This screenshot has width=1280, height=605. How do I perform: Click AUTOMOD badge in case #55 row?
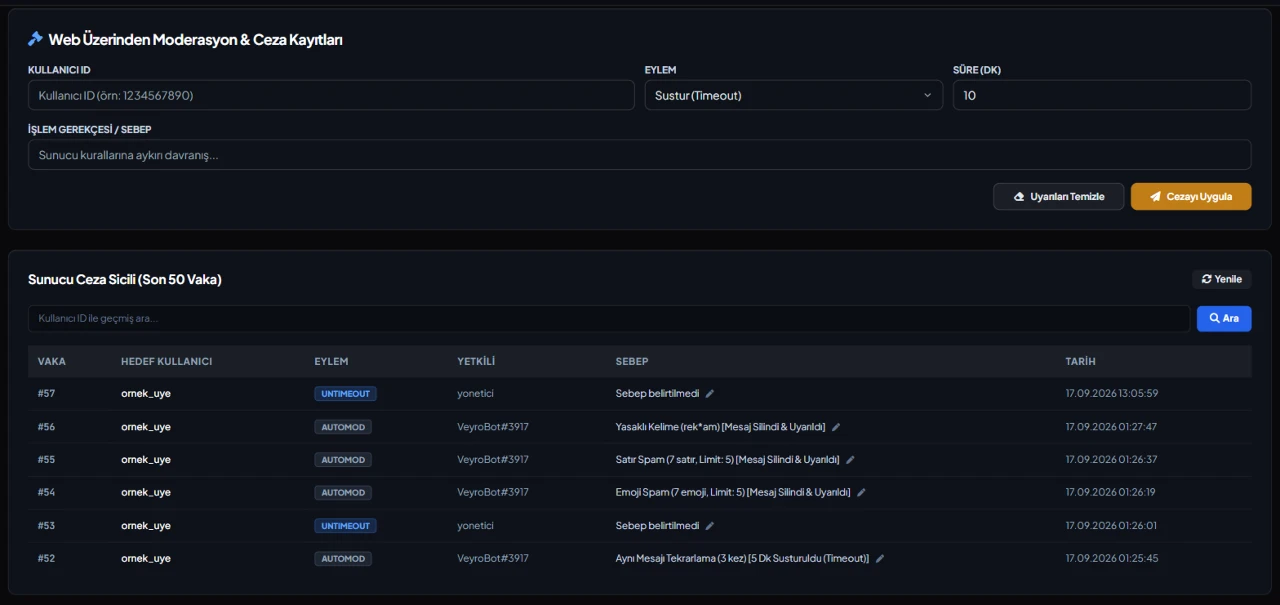(343, 460)
